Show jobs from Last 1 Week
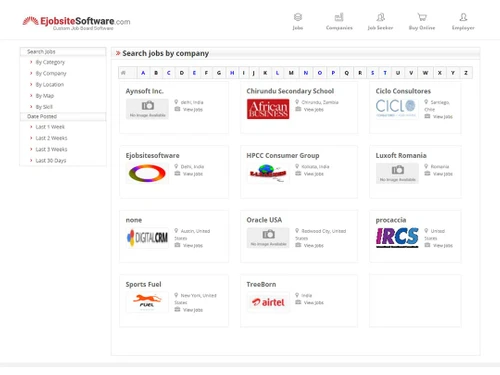 click(50, 127)
